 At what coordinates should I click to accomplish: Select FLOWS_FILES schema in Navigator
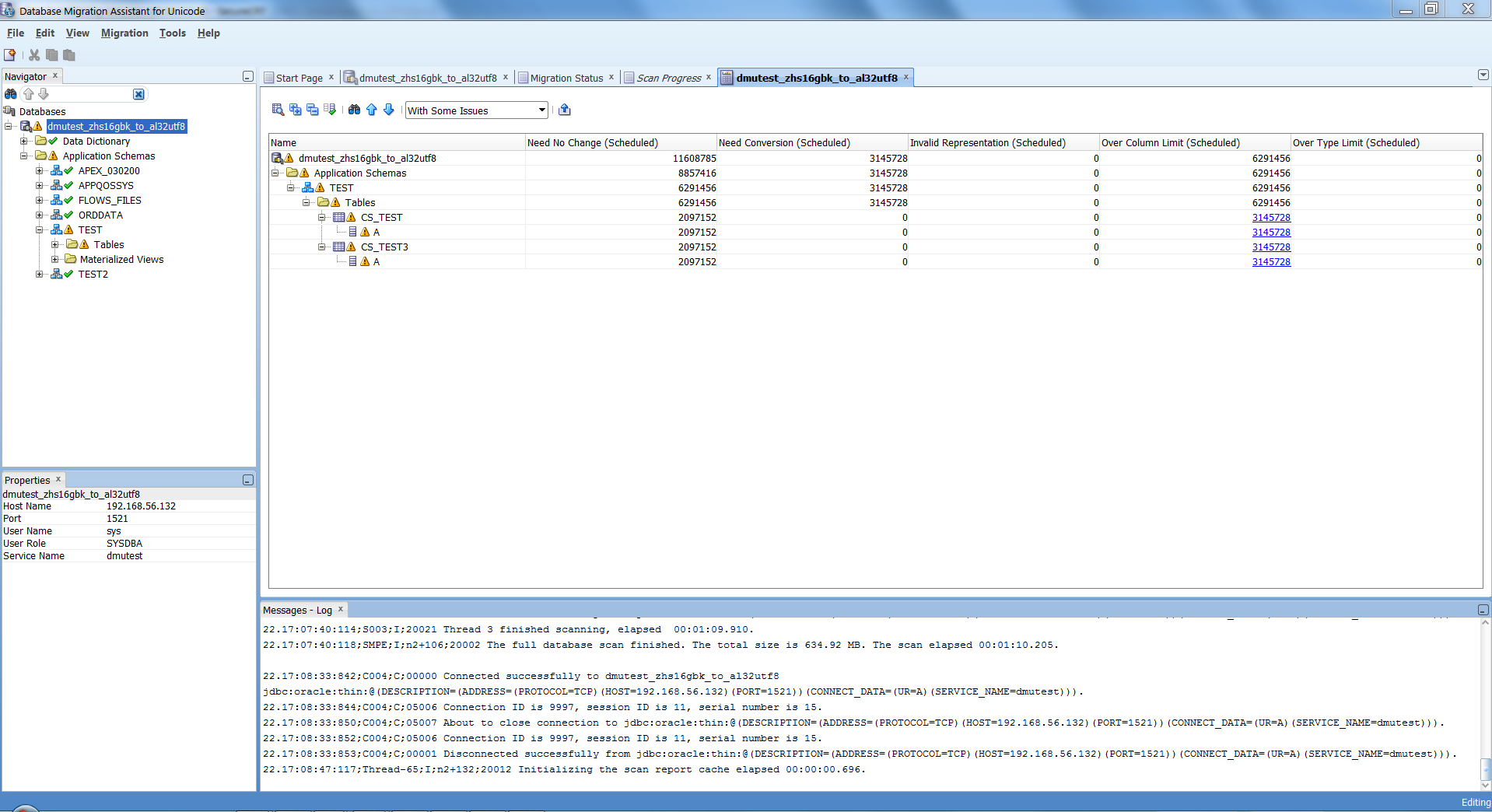(110, 200)
